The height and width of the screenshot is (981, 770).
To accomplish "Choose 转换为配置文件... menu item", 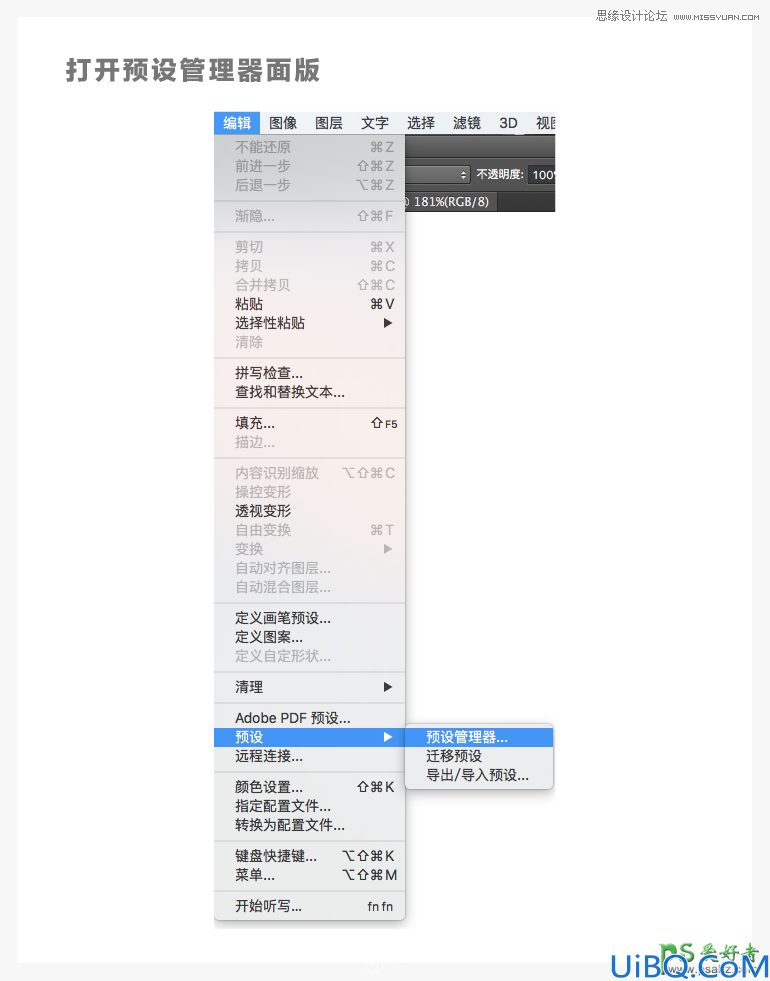I will coord(310,825).
